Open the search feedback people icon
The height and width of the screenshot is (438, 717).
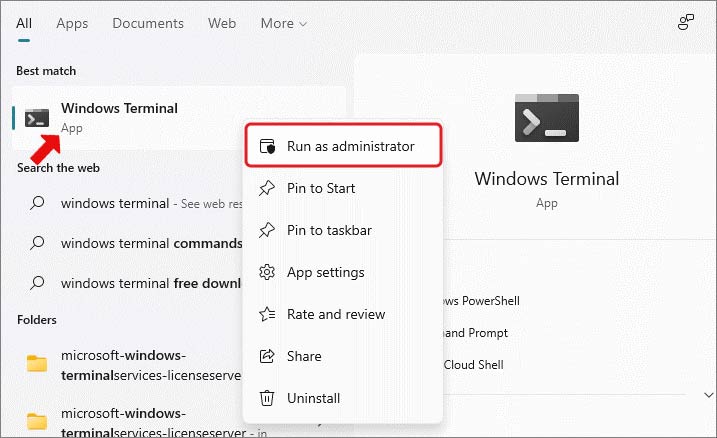point(685,22)
